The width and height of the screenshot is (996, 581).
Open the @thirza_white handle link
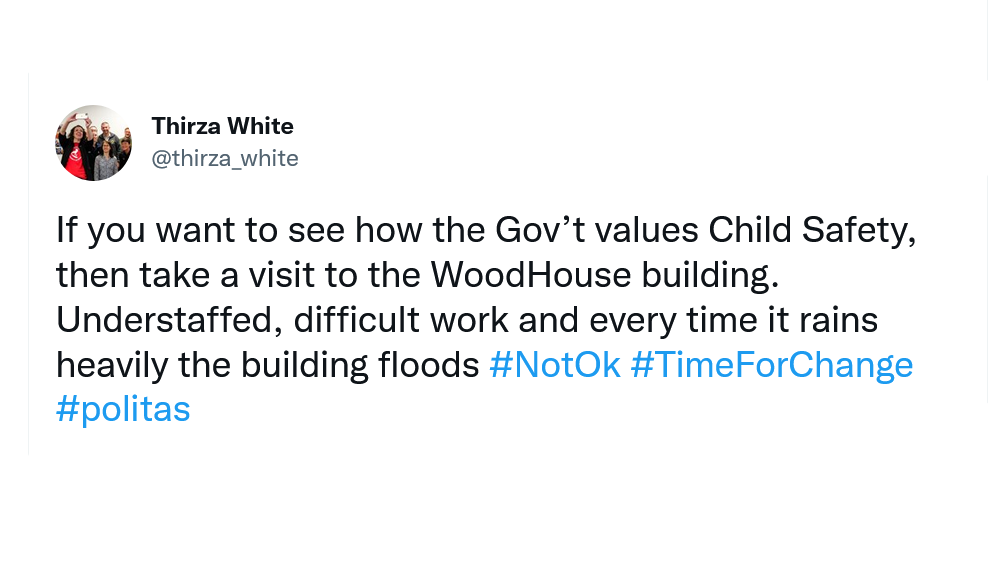click(x=225, y=158)
